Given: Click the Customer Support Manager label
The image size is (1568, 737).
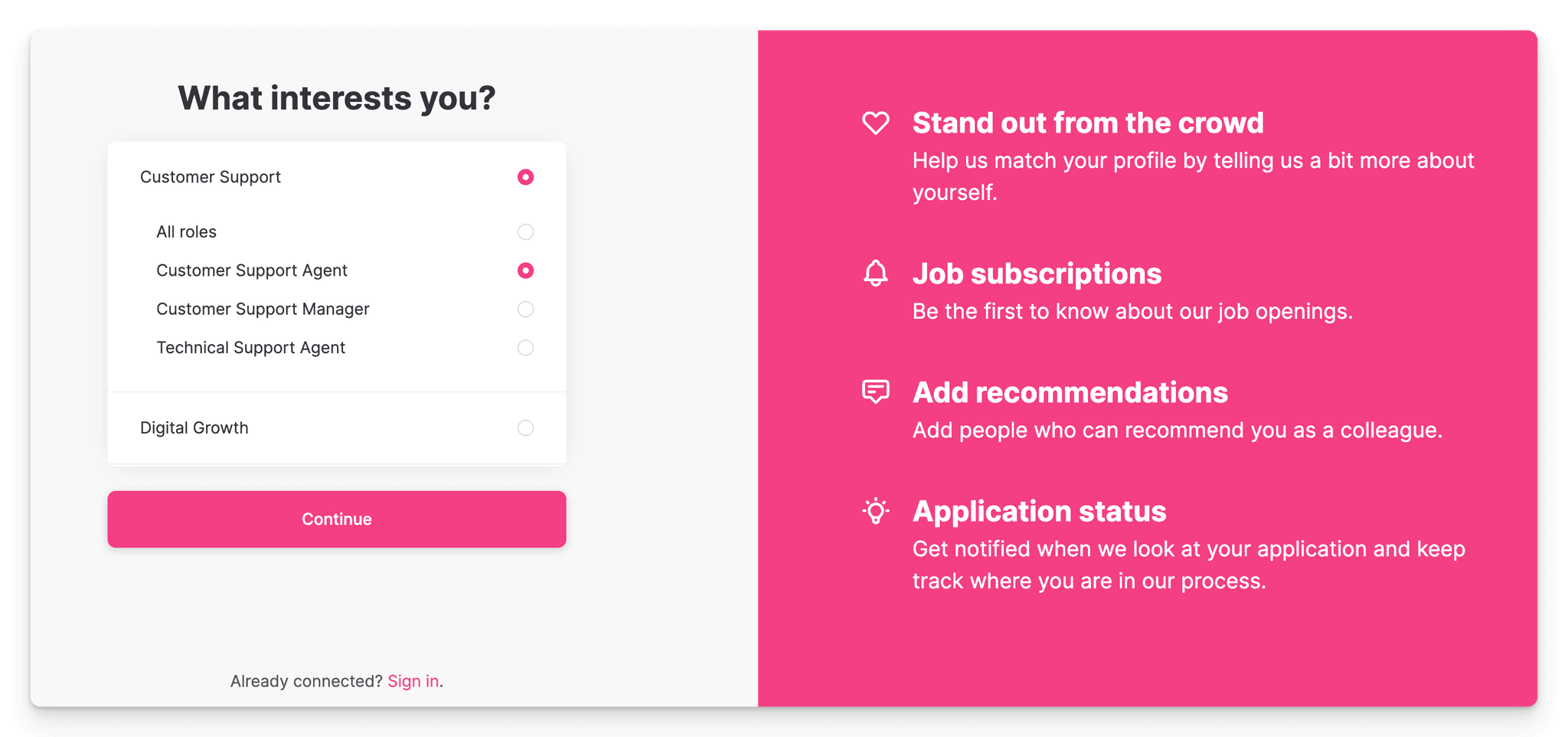Looking at the screenshot, I should tap(263, 309).
